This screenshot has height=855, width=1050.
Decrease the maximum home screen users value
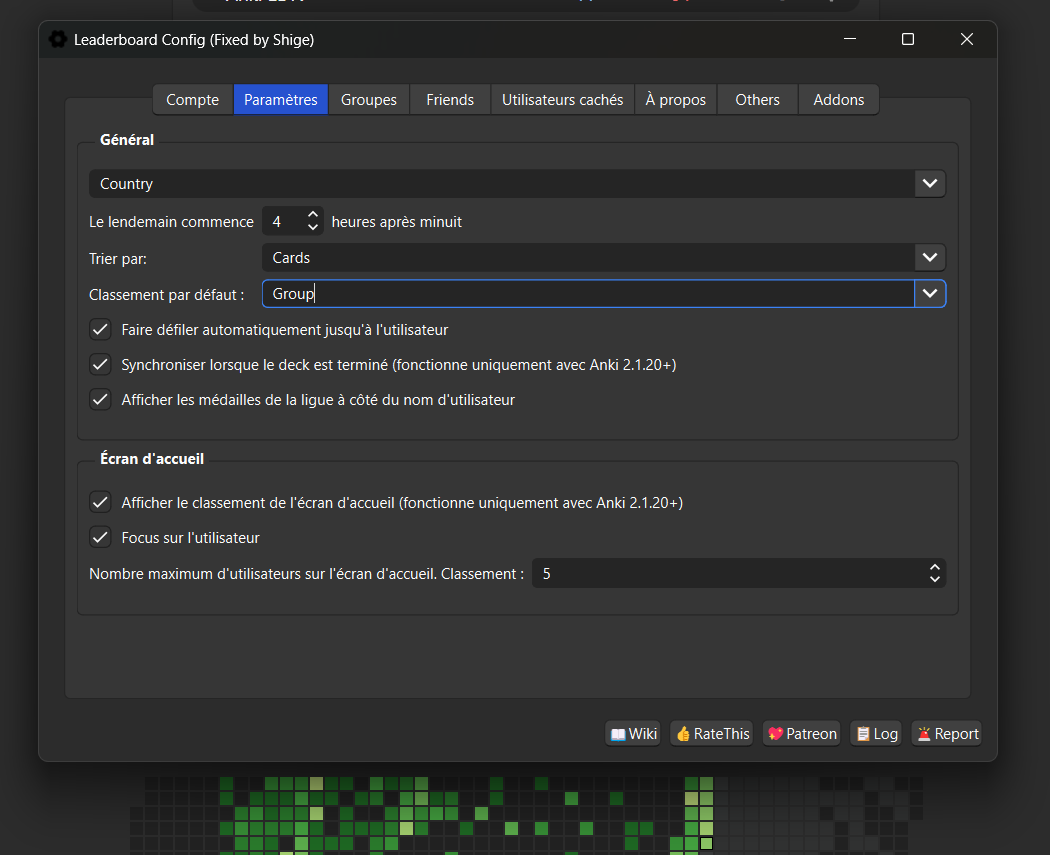(x=934, y=579)
